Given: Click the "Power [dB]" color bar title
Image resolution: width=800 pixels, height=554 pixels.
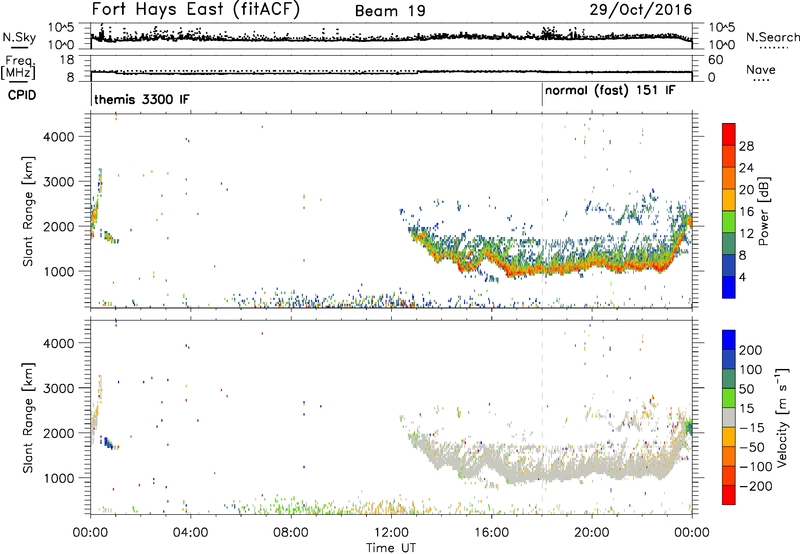Looking at the screenshot, I should 764,211.
